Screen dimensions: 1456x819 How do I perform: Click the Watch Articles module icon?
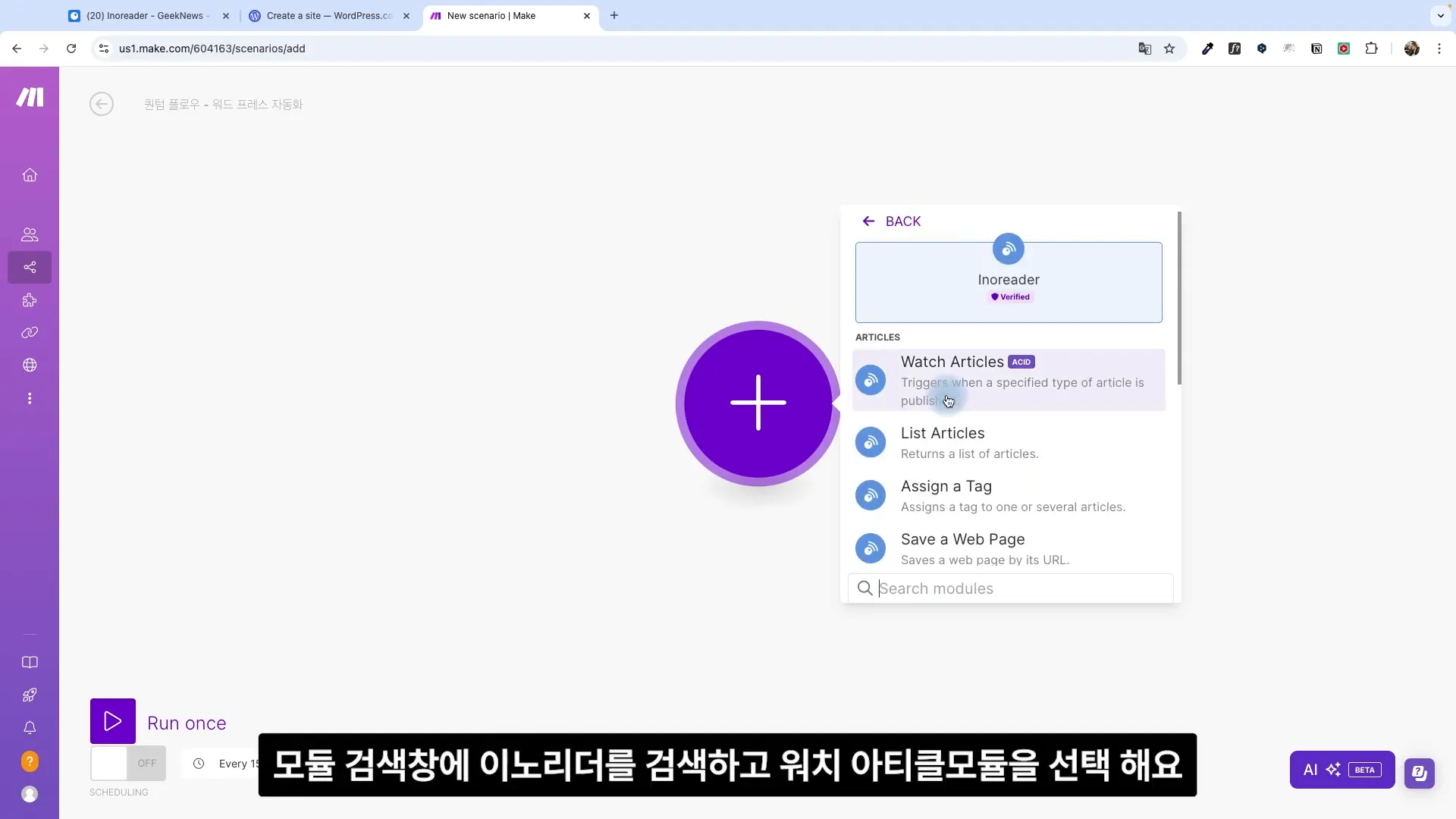coord(870,378)
